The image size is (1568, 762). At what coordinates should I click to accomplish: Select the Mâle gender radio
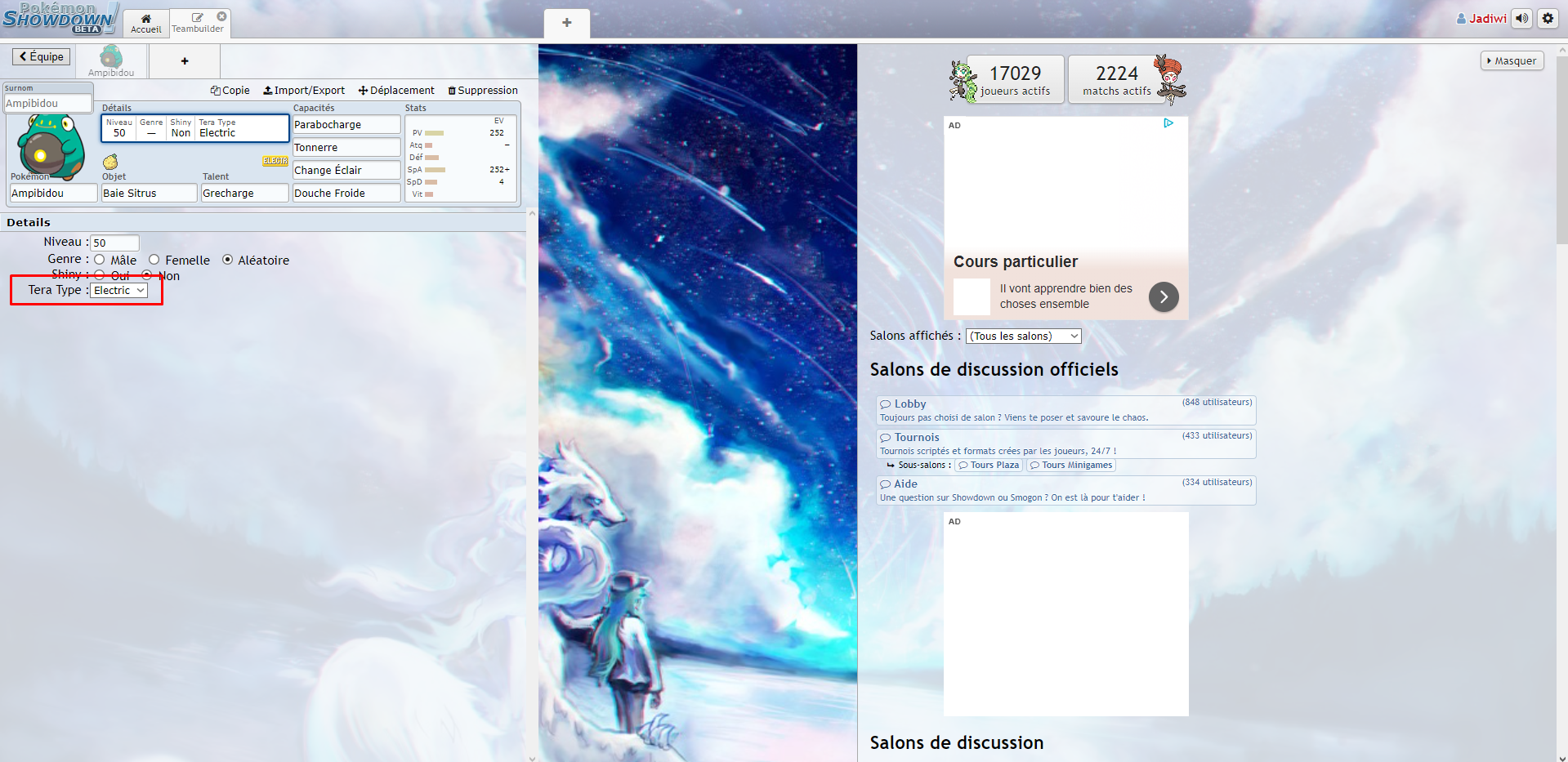click(100, 260)
